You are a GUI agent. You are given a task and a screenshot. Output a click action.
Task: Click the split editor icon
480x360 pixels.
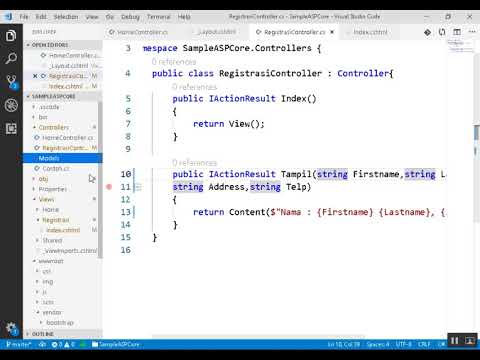457,32
